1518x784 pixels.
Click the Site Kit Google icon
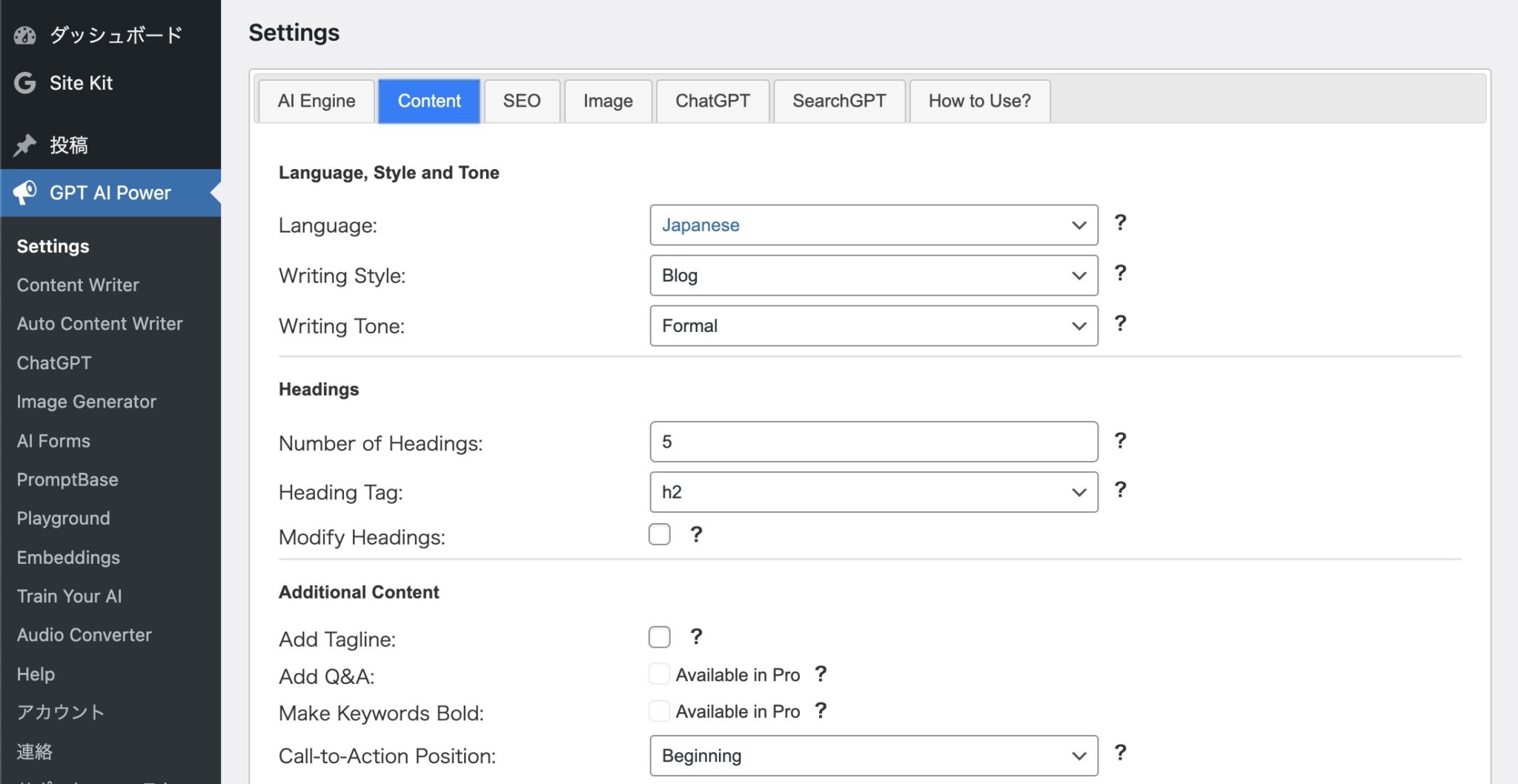(x=25, y=83)
